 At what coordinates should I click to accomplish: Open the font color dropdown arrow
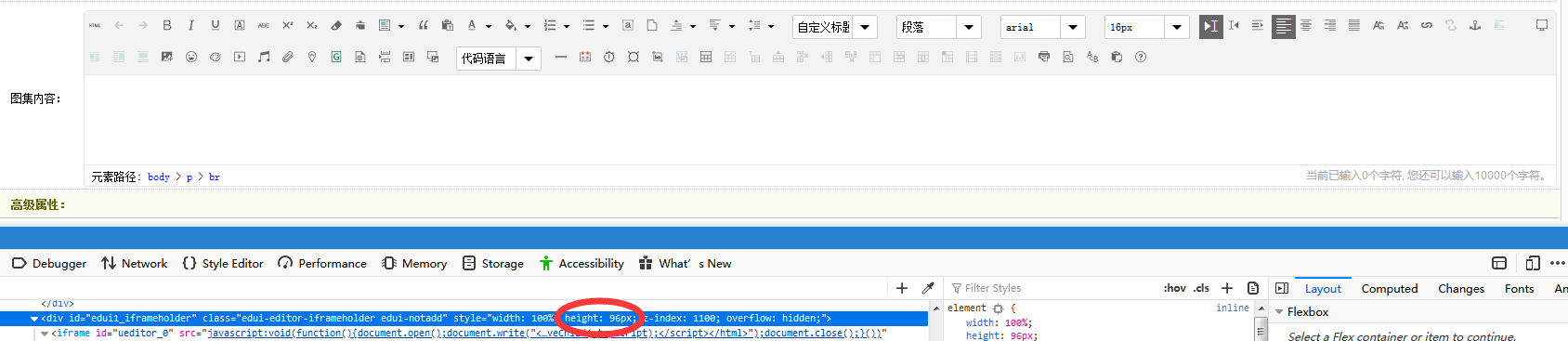(489, 26)
